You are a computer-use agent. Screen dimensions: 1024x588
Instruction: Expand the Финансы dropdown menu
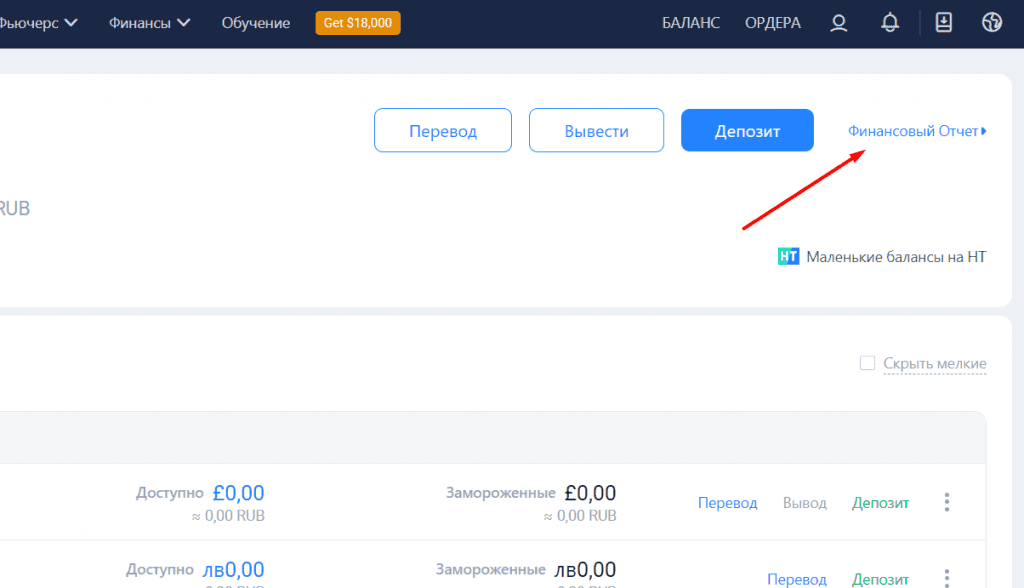(x=150, y=23)
